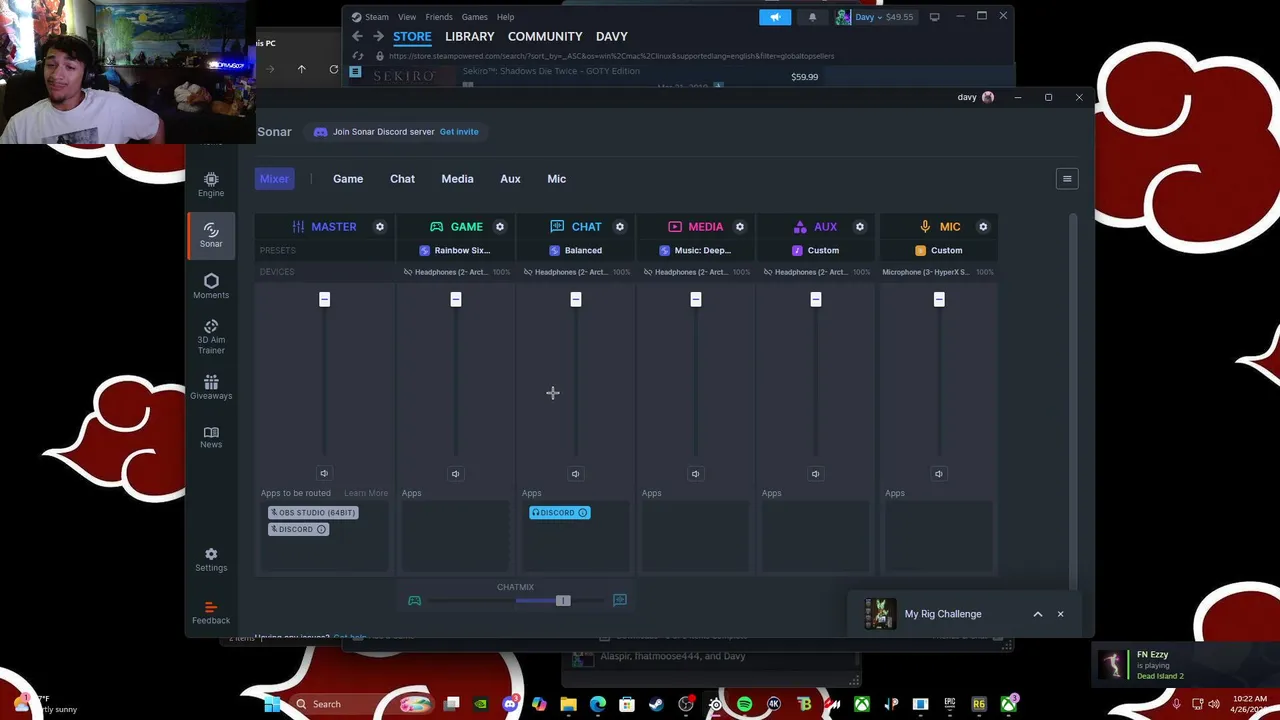Open MEDIA preset dropdown Music: Deep
The height and width of the screenshot is (720, 1280).
click(695, 251)
